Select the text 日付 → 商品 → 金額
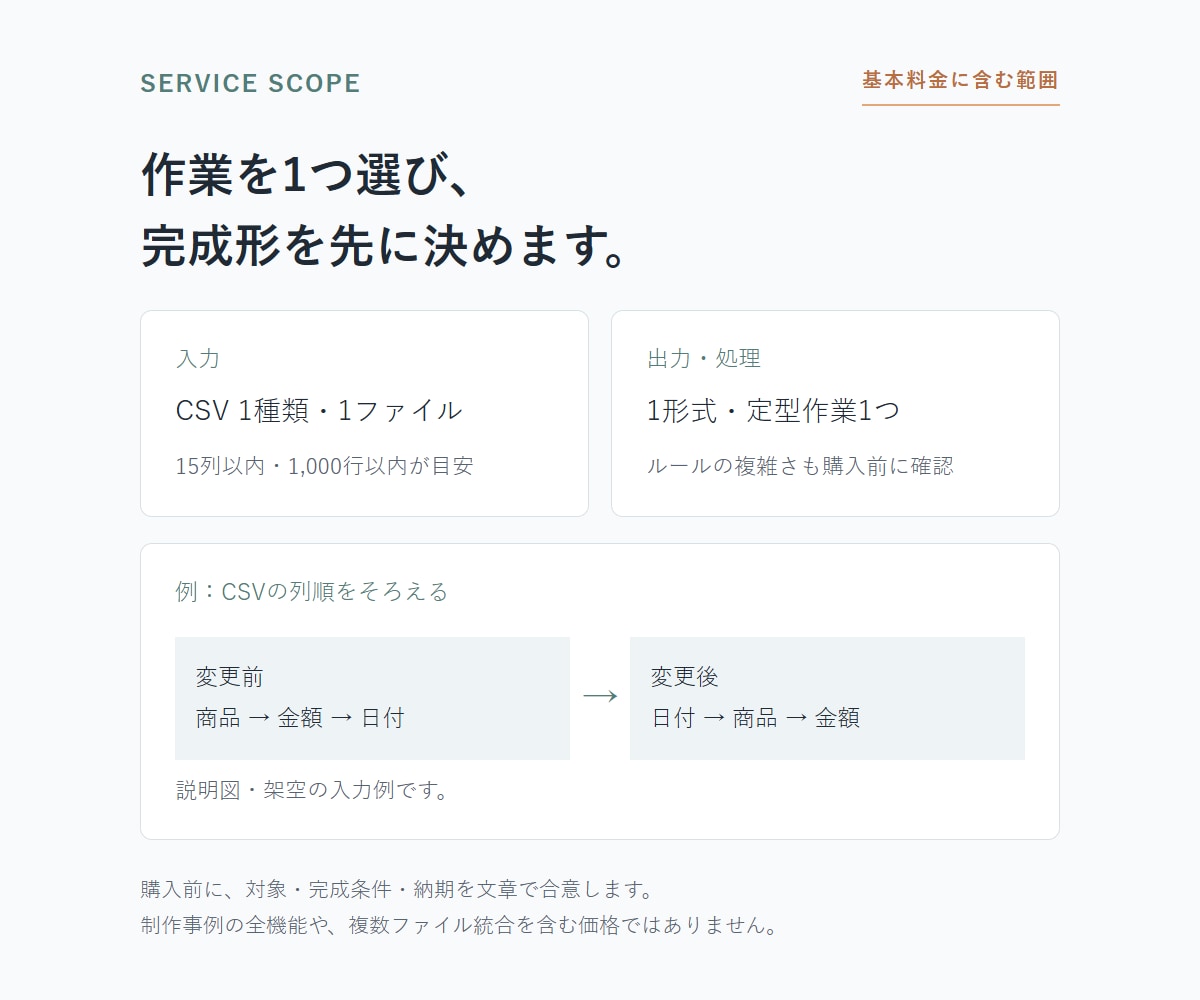1200x1000 pixels. 756,717
